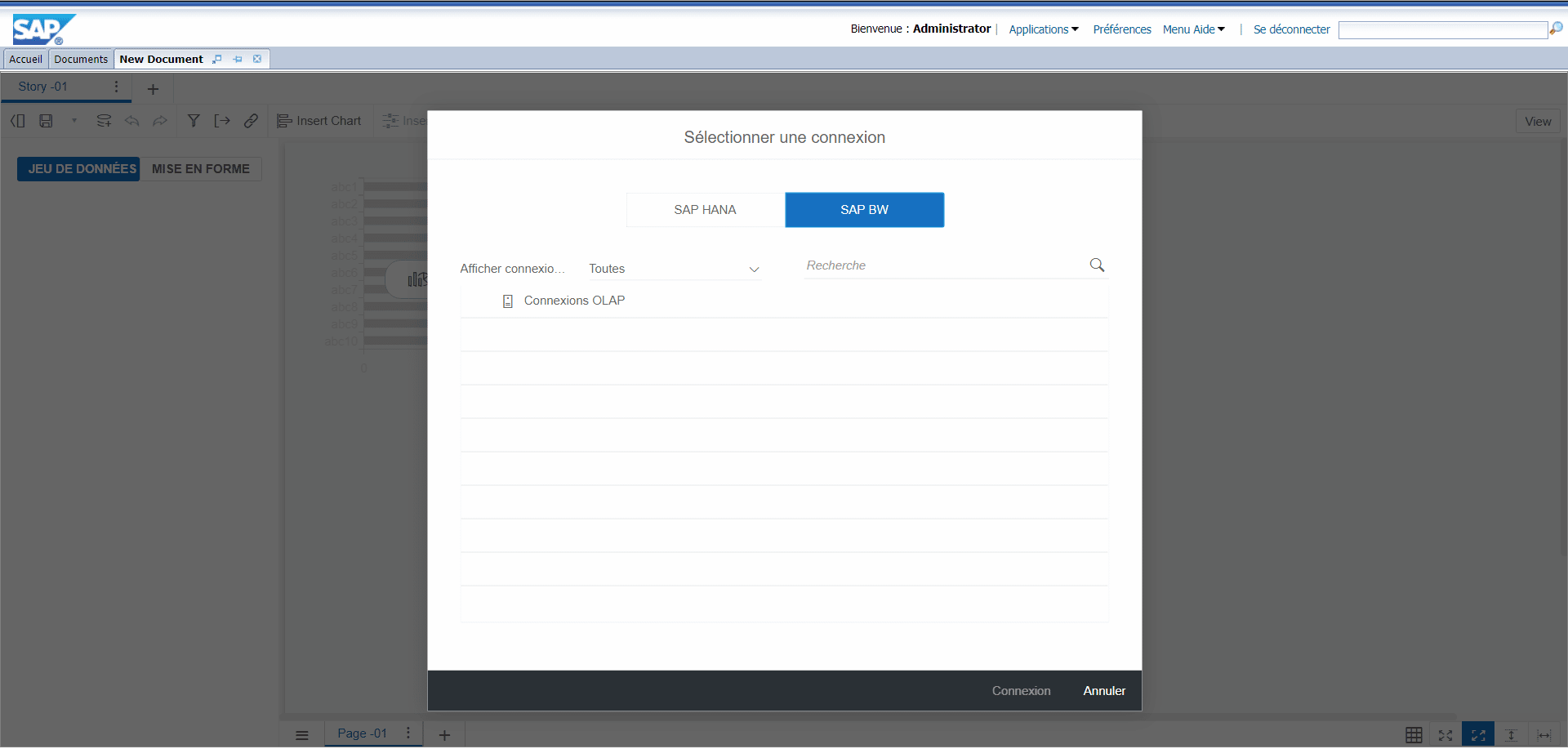Switch to MISE EN FORME tab
Viewport: 1568px width, 749px height.
click(x=201, y=169)
